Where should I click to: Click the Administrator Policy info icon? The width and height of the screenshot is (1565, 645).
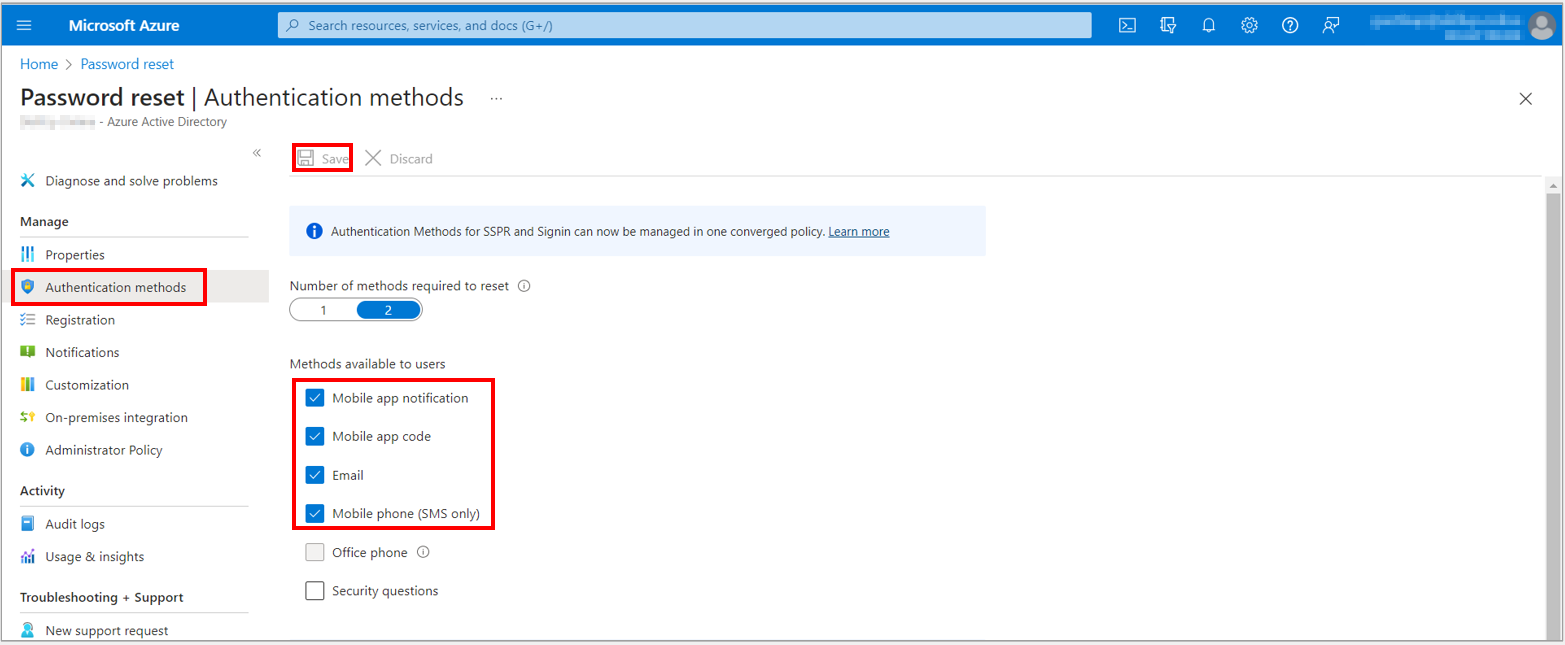click(x=28, y=450)
